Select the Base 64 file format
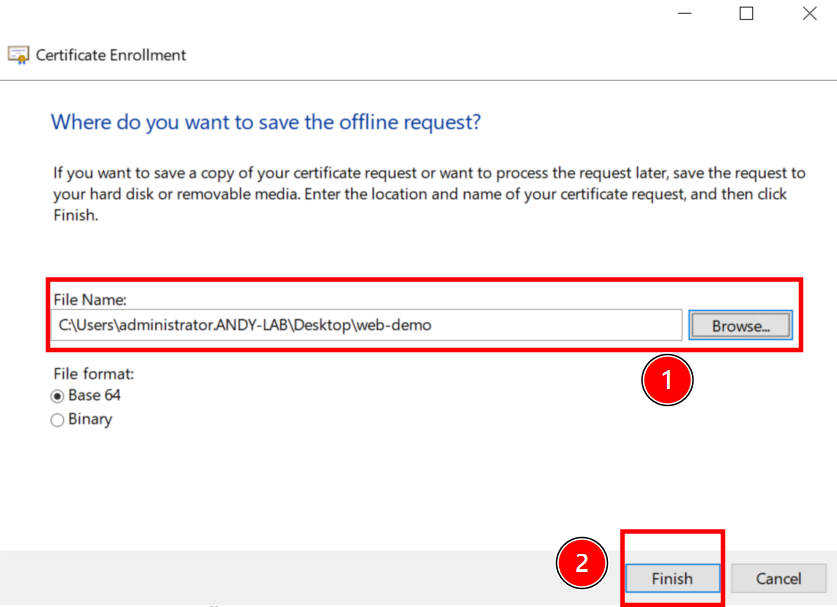 [58, 396]
